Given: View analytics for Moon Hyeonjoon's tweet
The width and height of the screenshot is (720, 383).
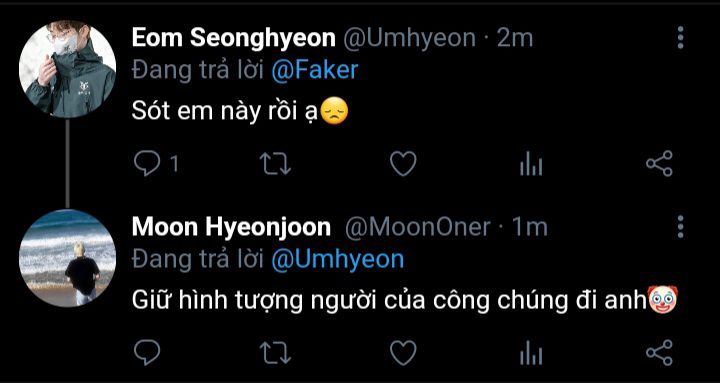Looking at the screenshot, I should (x=531, y=353).
